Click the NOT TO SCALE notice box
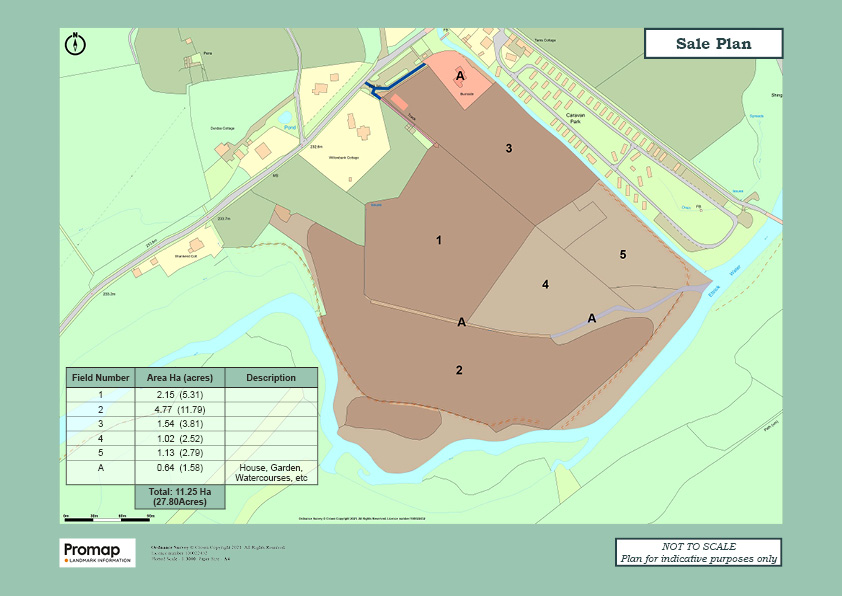Screen dimensions: 842x596 tap(698, 552)
